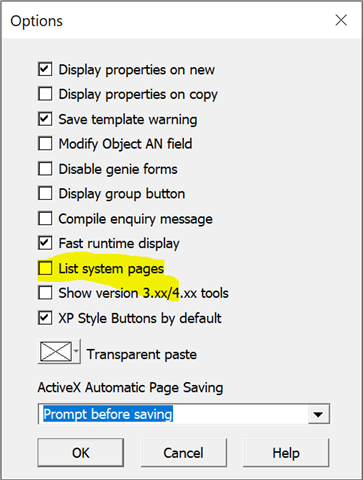
Task: Enable the highlighted List system pages checkbox
Action: (x=45, y=268)
